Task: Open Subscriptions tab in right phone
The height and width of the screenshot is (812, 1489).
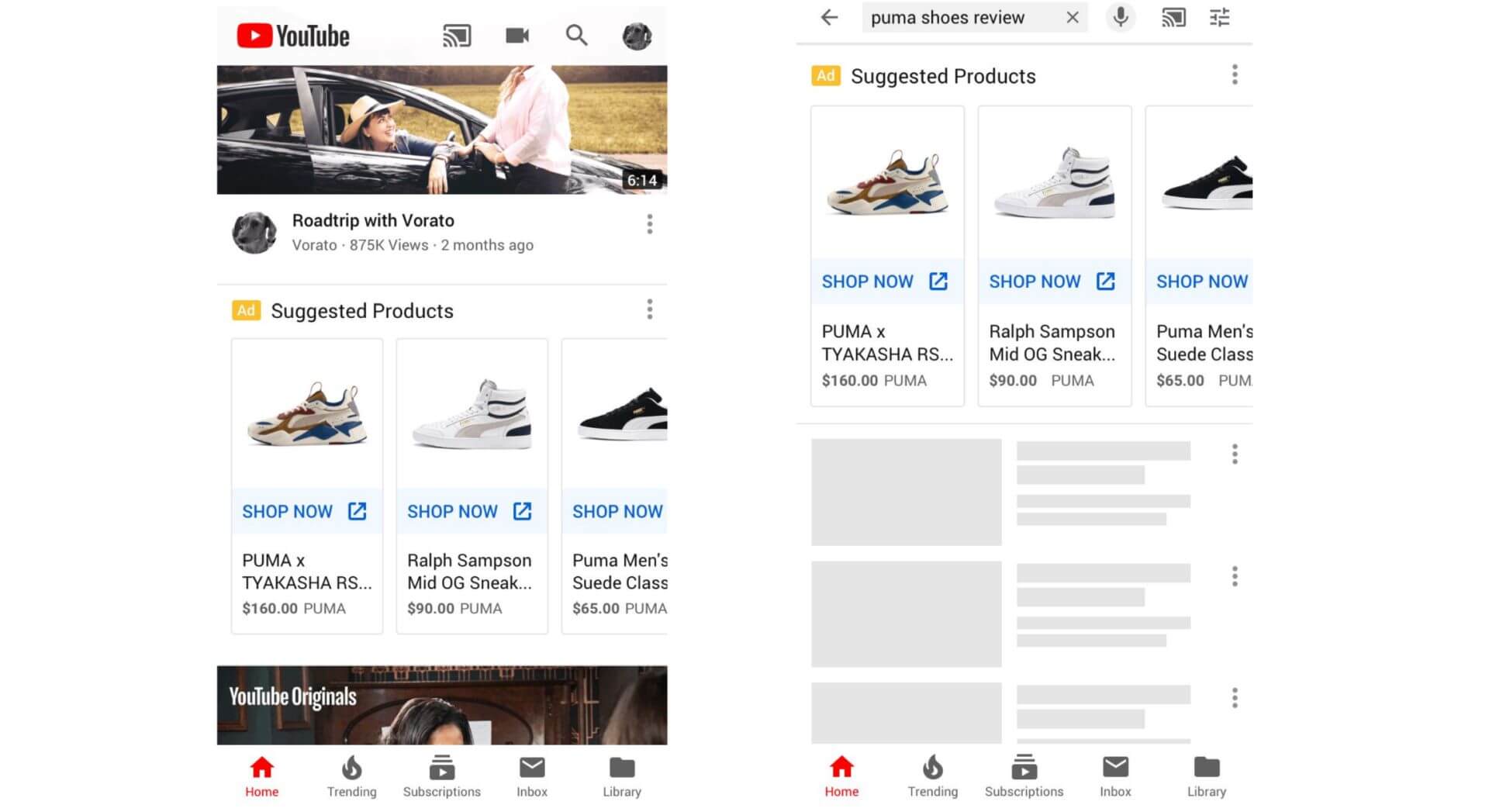Action: [x=1024, y=776]
